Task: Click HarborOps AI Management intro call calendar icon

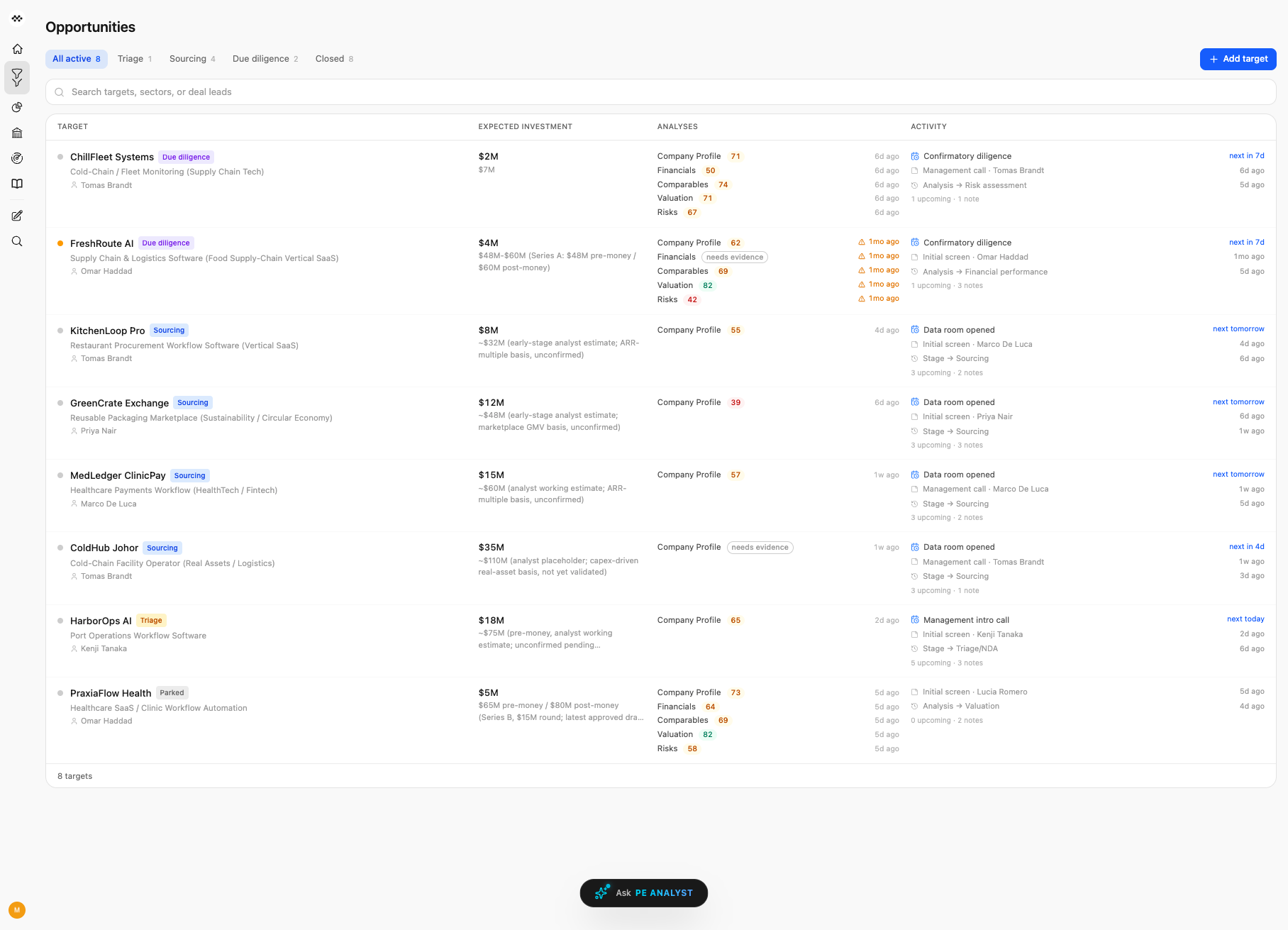Action: 915,620
